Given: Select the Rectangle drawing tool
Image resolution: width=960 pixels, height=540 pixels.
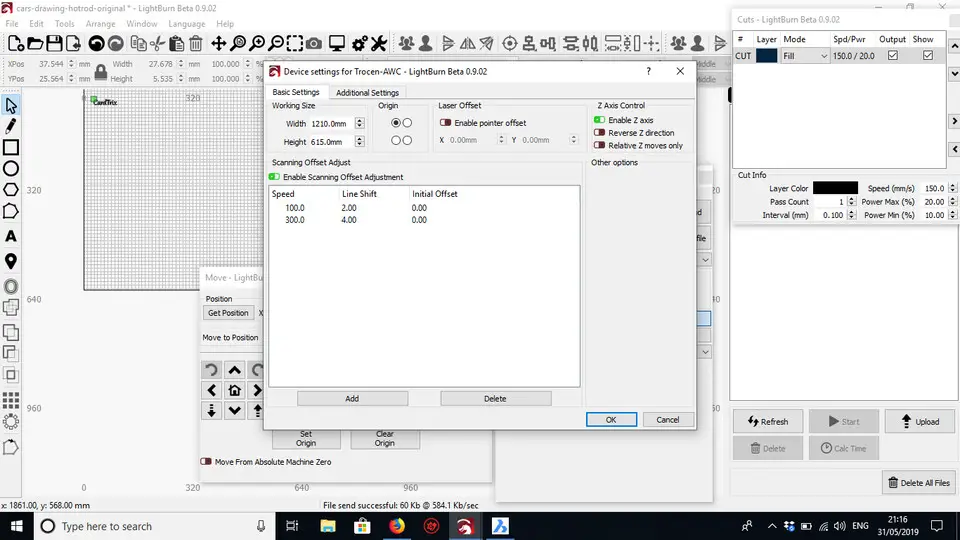Looking at the screenshot, I should point(11,148).
